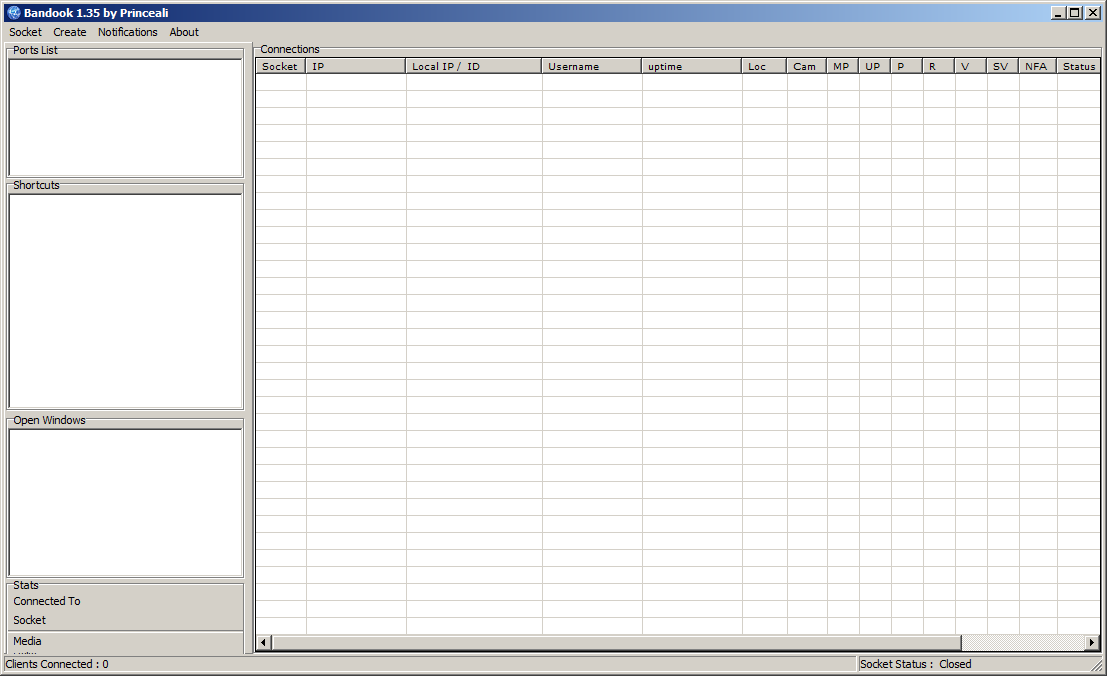
Task: Click inside the Ports List box
Action: tap(125, 118)
